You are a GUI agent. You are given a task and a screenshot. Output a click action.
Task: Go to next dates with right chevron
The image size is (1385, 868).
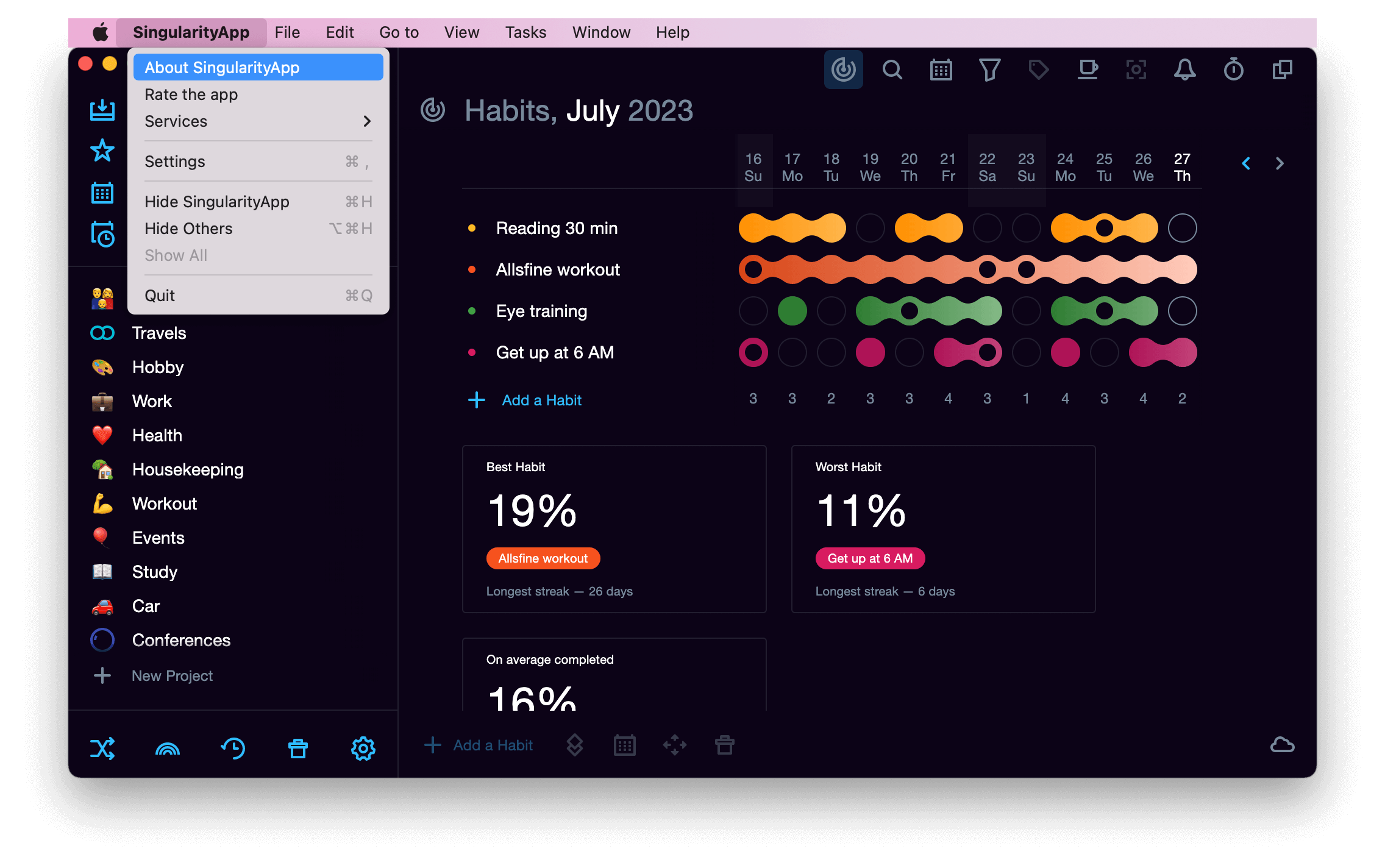click(x=1280, y=163)
